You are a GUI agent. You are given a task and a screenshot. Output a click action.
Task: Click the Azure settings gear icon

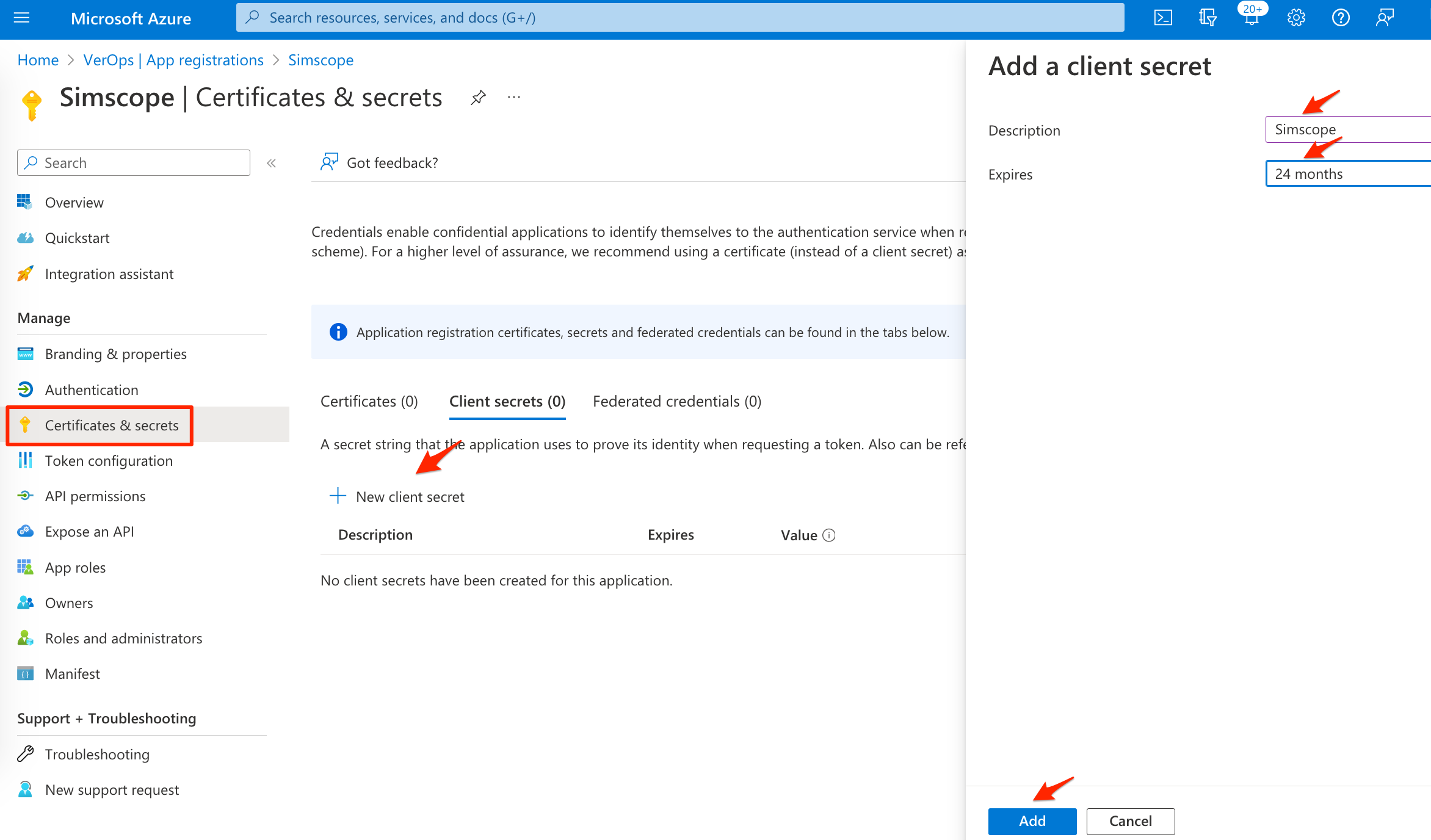(1297, 16)
